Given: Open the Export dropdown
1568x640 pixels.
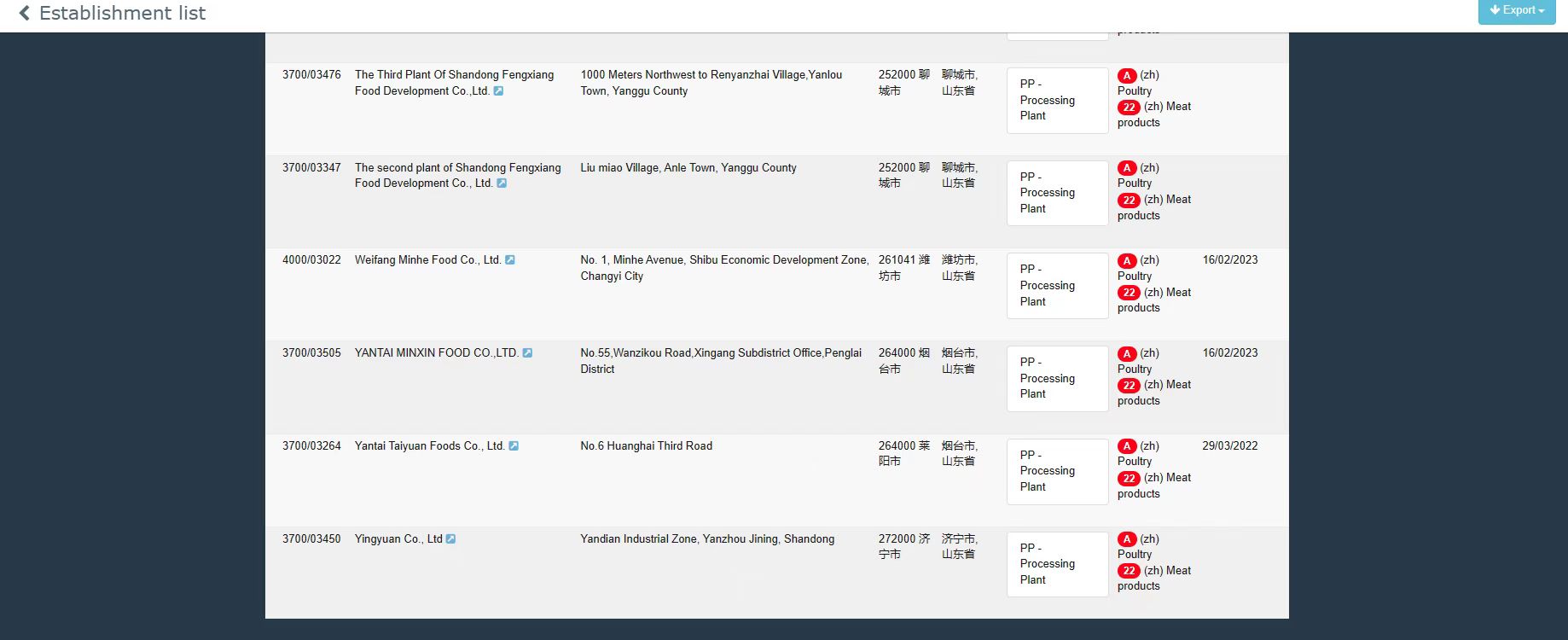Looking at the screenshot, I should (1516, 10).
